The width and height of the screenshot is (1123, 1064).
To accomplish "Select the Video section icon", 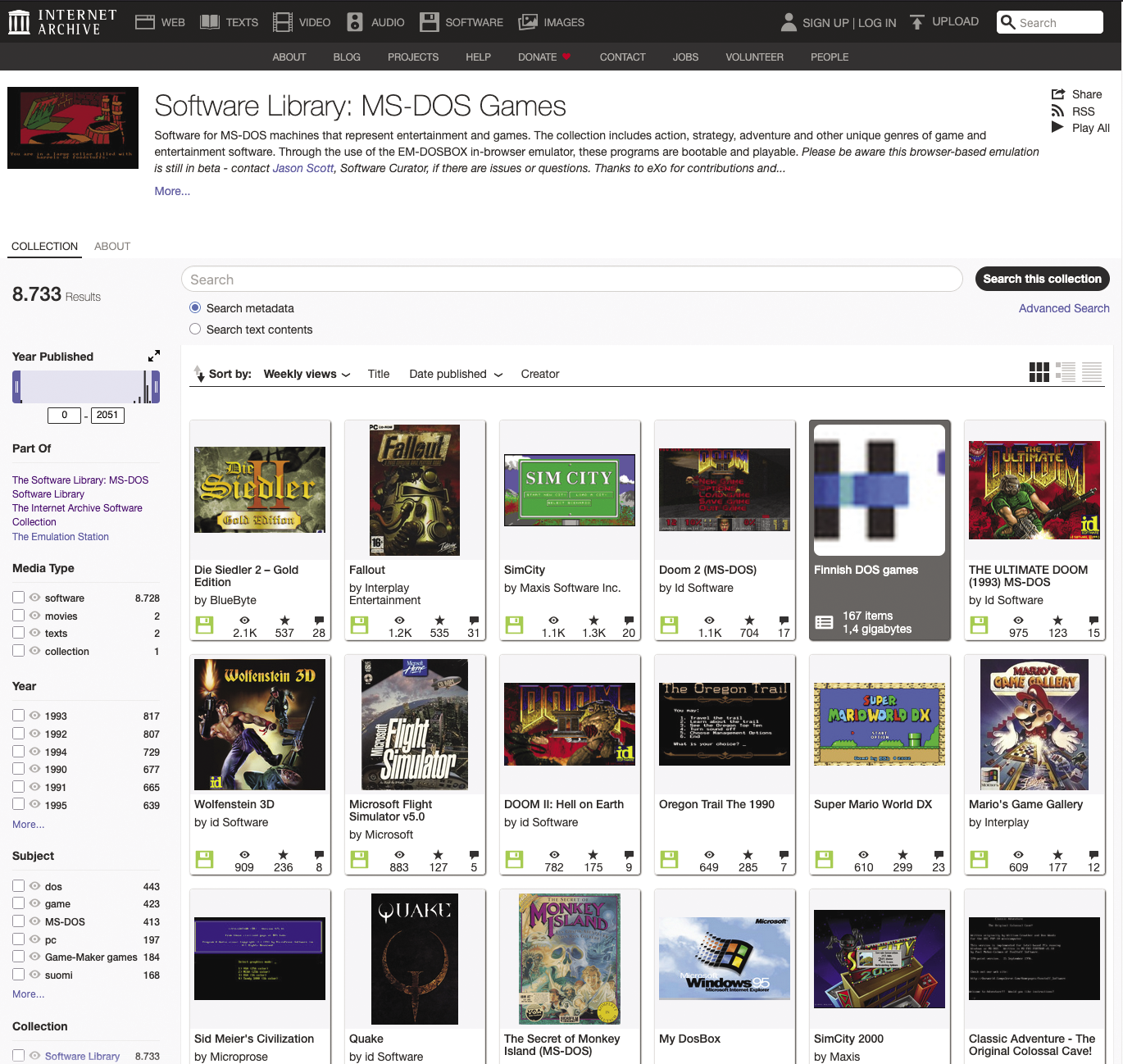I will click(x=281, y=21).
